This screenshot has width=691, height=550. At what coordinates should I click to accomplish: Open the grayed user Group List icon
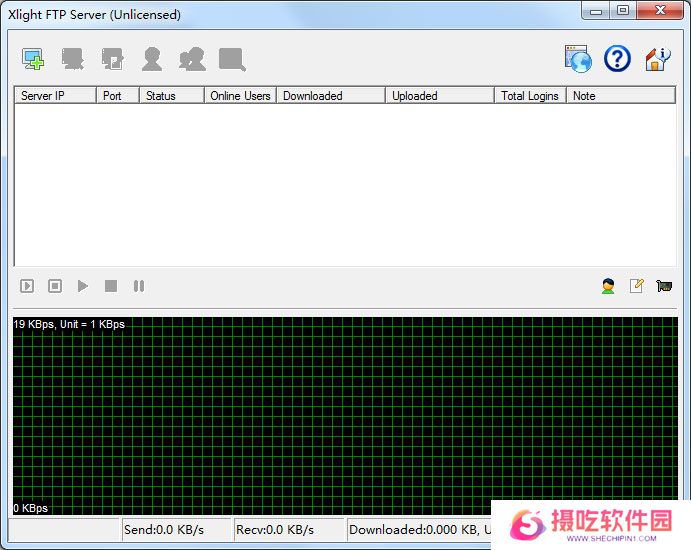192,59
